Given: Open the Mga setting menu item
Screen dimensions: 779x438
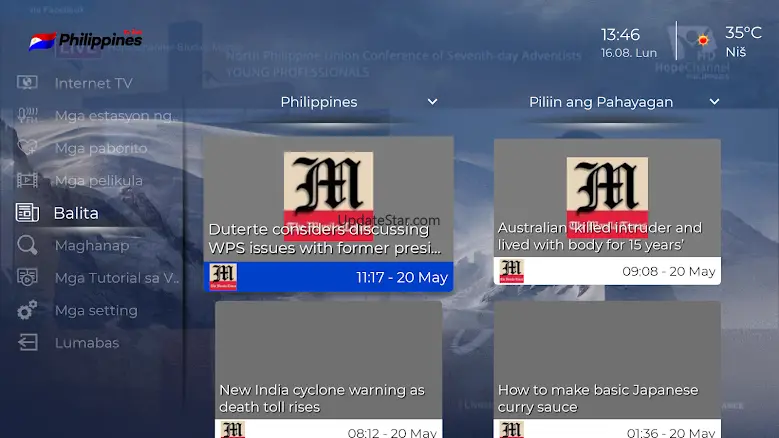Looking at the screenshot, I should coord(96,310).
